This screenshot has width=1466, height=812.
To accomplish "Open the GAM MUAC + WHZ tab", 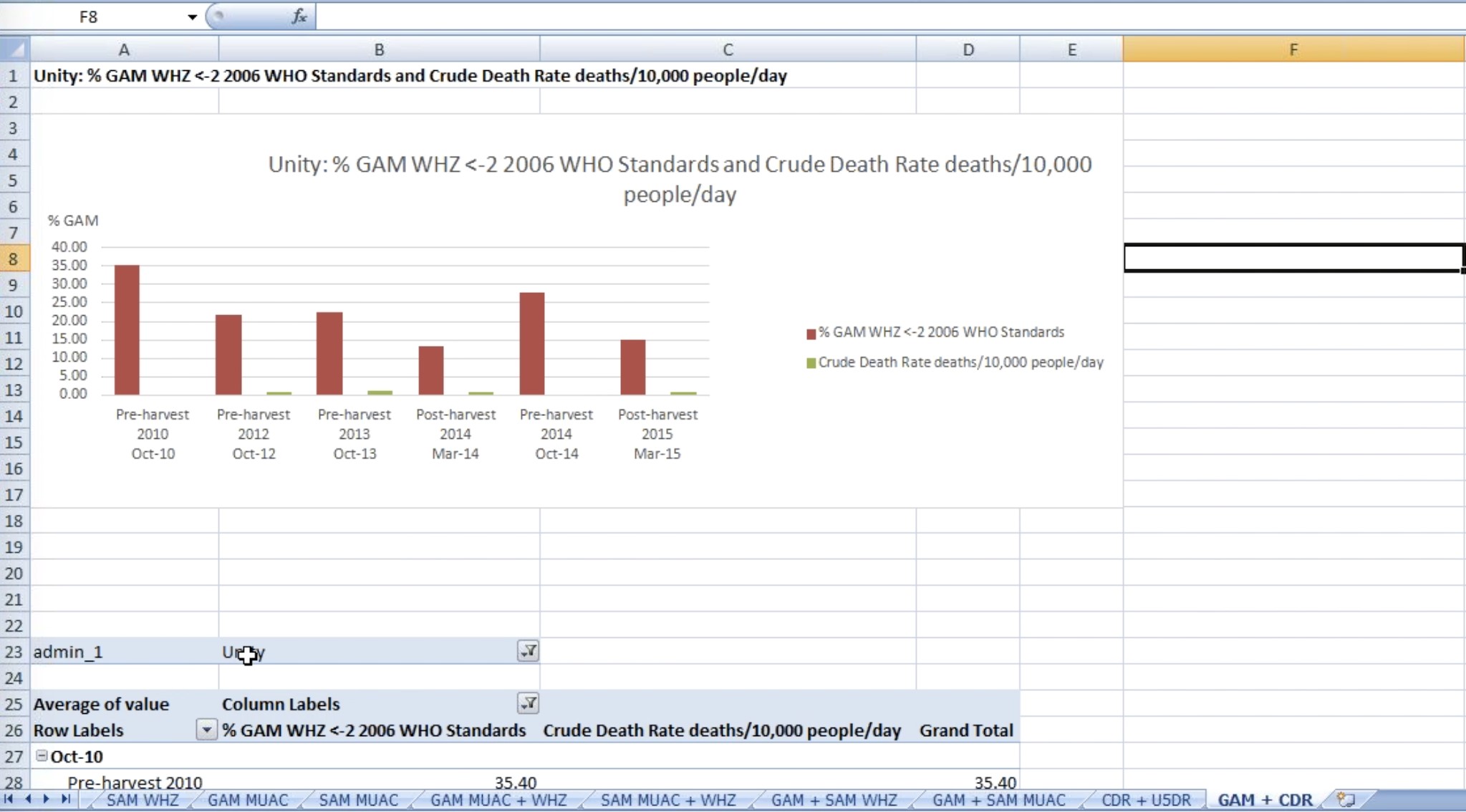I will coord(498,800).
